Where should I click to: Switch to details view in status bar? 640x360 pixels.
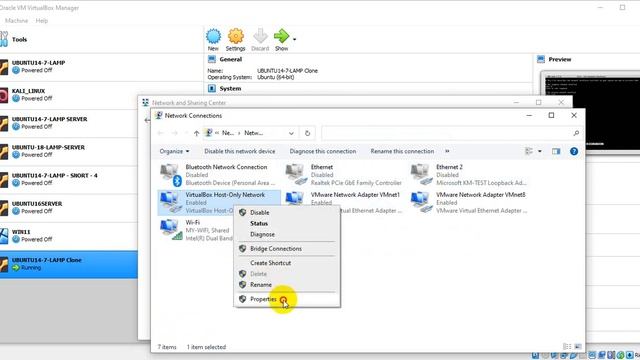pyautogui.click(x=567, y=347)
